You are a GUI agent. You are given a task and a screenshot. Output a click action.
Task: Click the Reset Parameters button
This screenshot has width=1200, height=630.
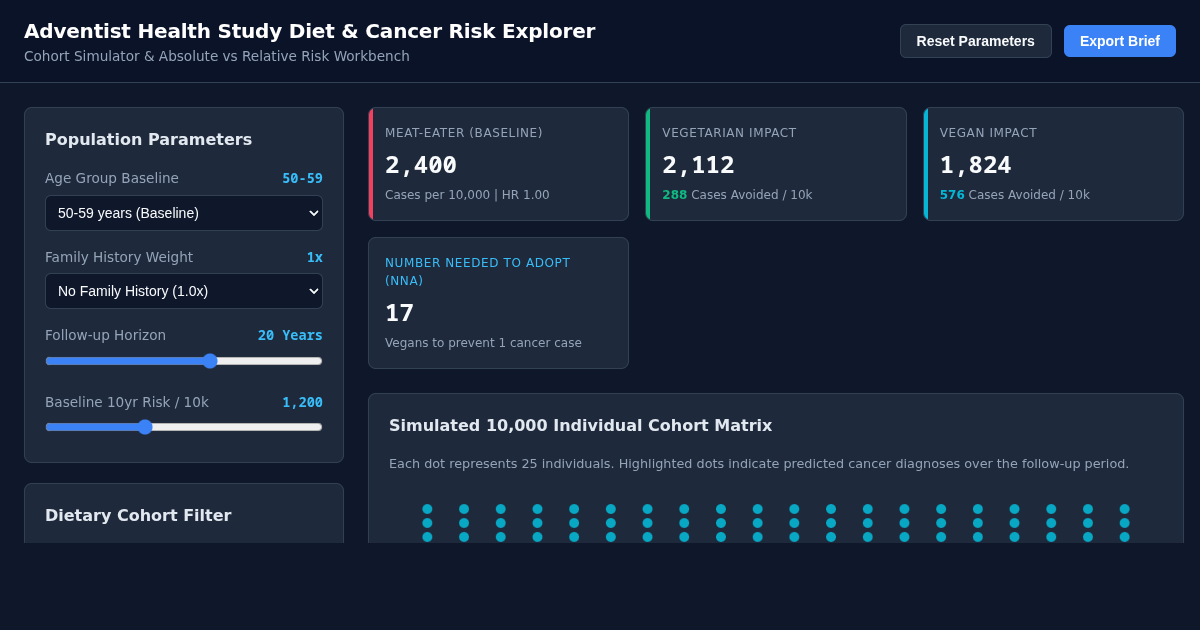coord(975,41)
